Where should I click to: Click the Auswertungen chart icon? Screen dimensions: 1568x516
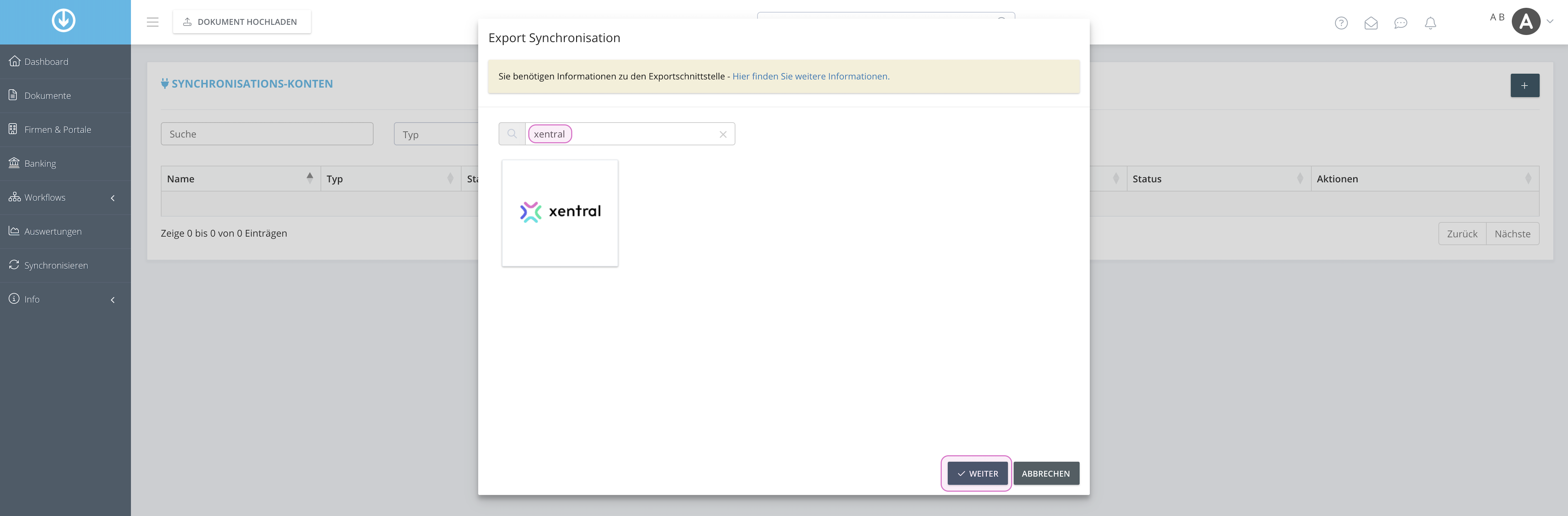(x=14, y=230)
